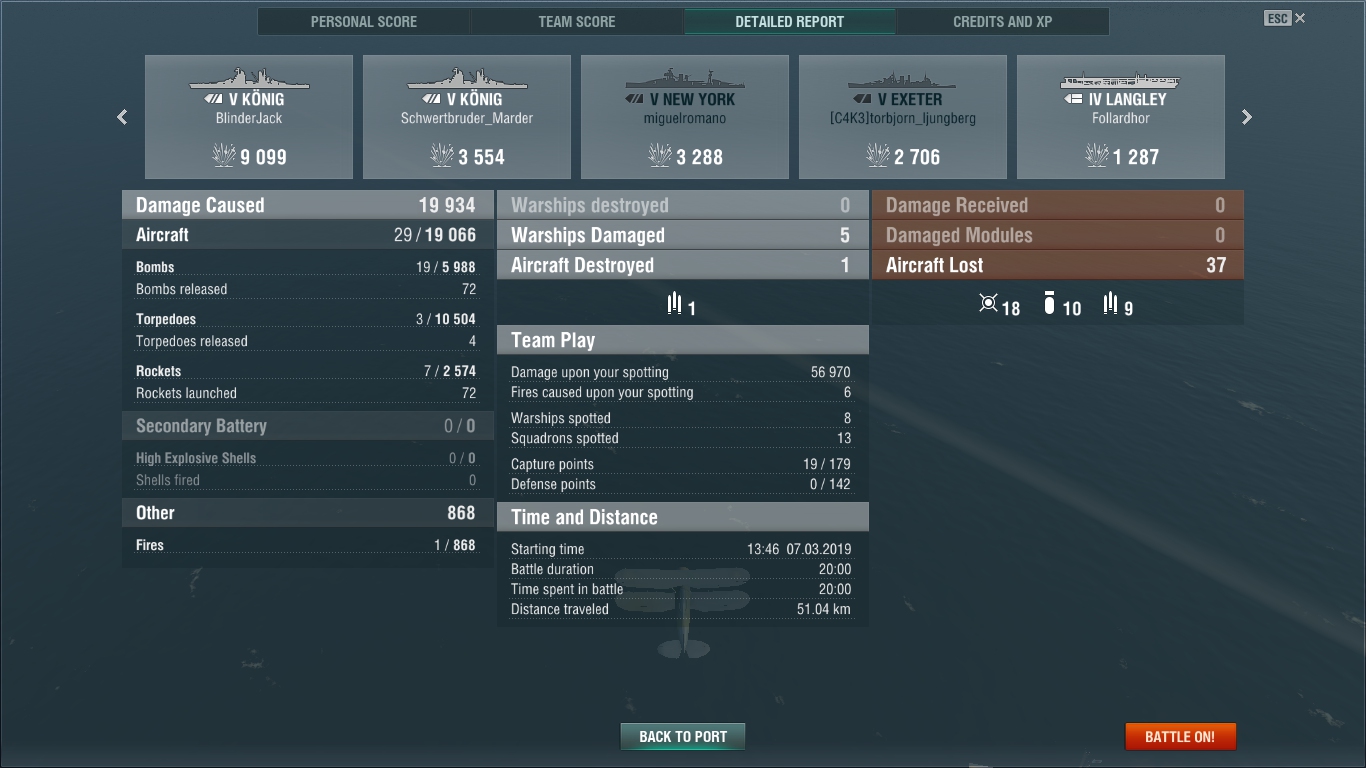Click the fighter planes lost icon
Image resolution: width=1366 pixels, height=768 pixels.
[988, 303]
